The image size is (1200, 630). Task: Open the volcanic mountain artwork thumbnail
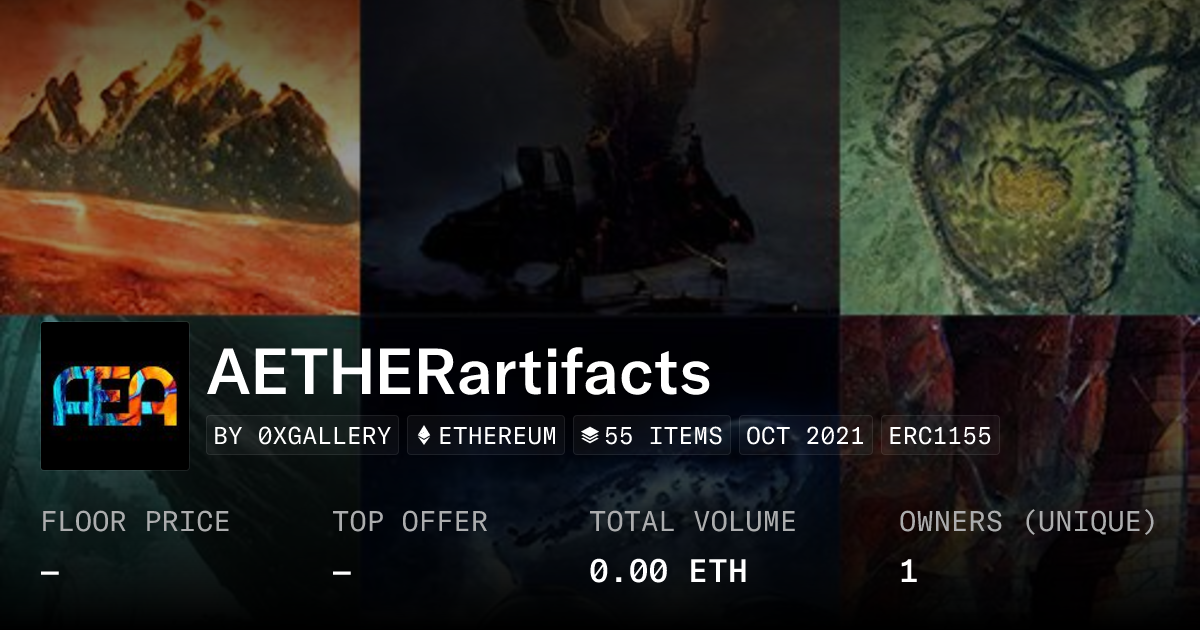[x=180, y=150]
